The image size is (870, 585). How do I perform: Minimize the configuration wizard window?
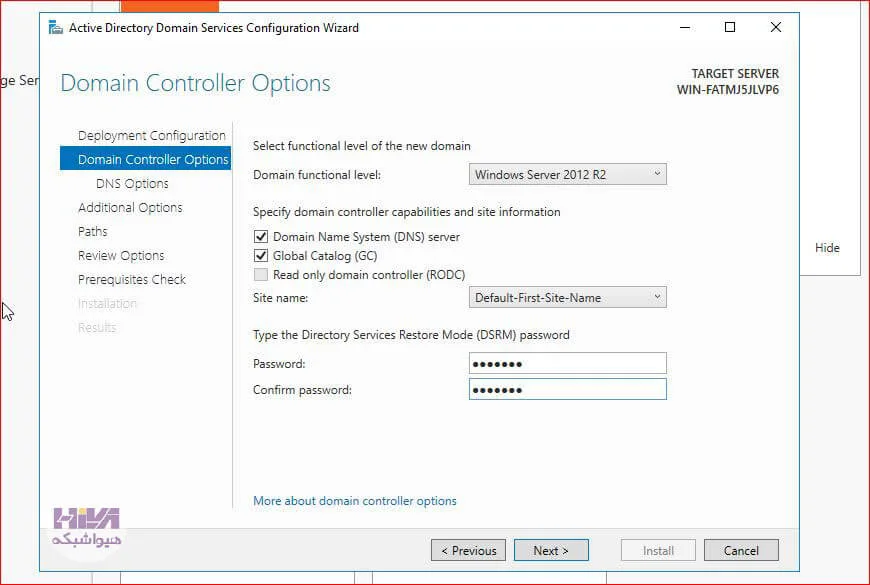685,27
